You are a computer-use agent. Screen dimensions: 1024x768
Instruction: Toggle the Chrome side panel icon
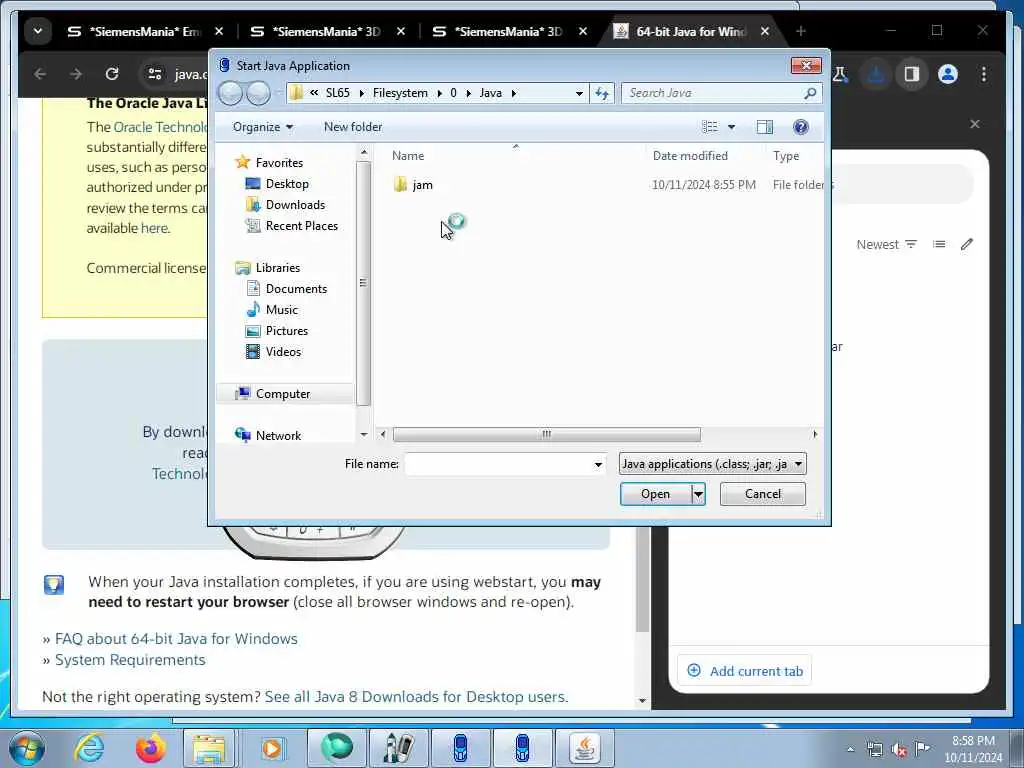point(912,74)
